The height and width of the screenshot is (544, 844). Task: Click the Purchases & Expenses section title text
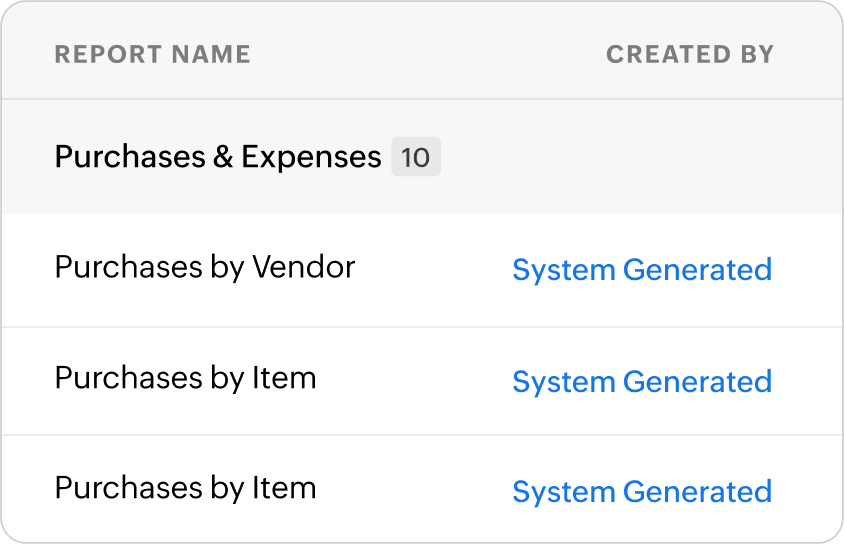[217, 157]
